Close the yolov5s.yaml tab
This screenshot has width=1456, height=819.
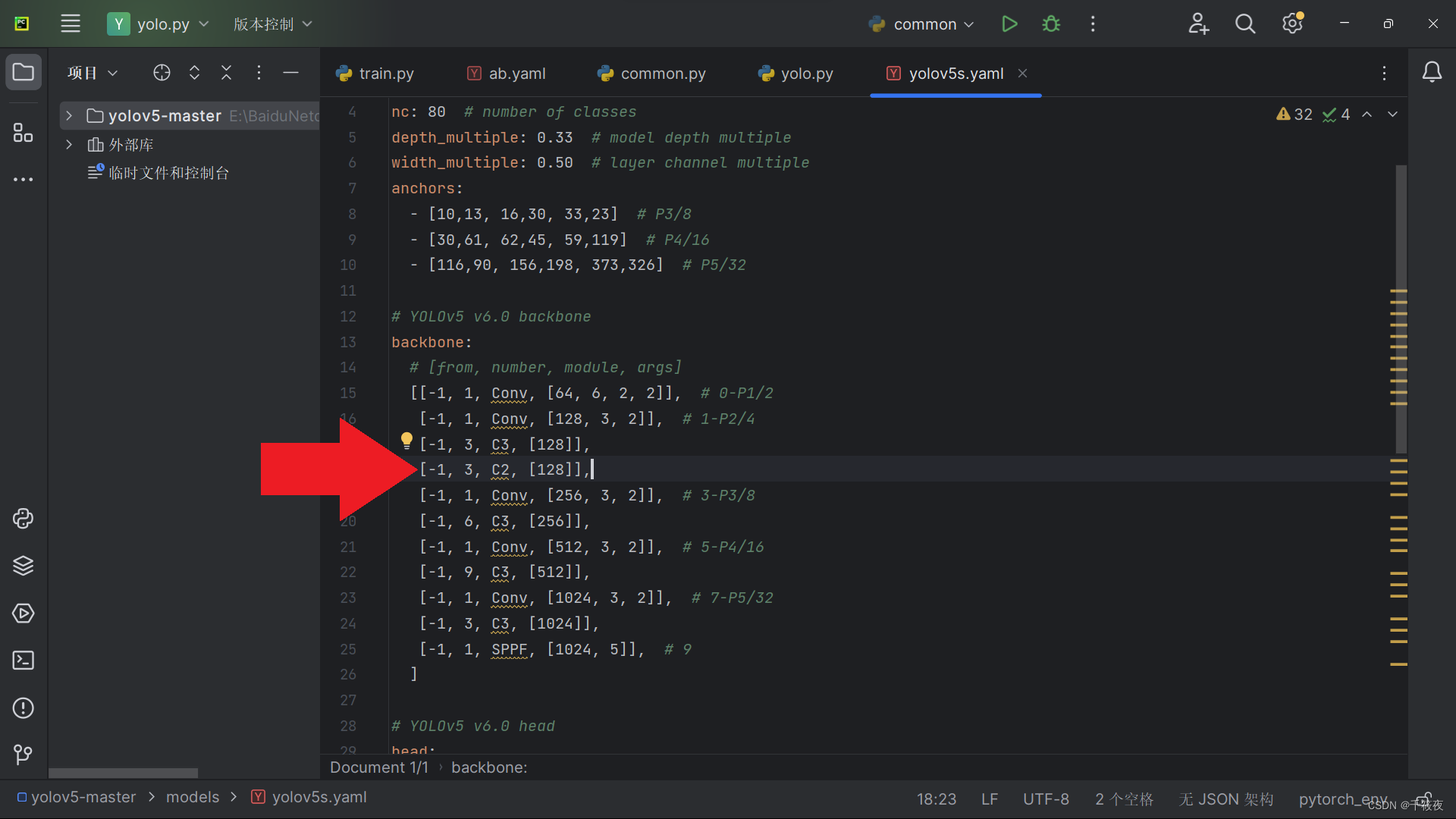tap(1022, 74)
